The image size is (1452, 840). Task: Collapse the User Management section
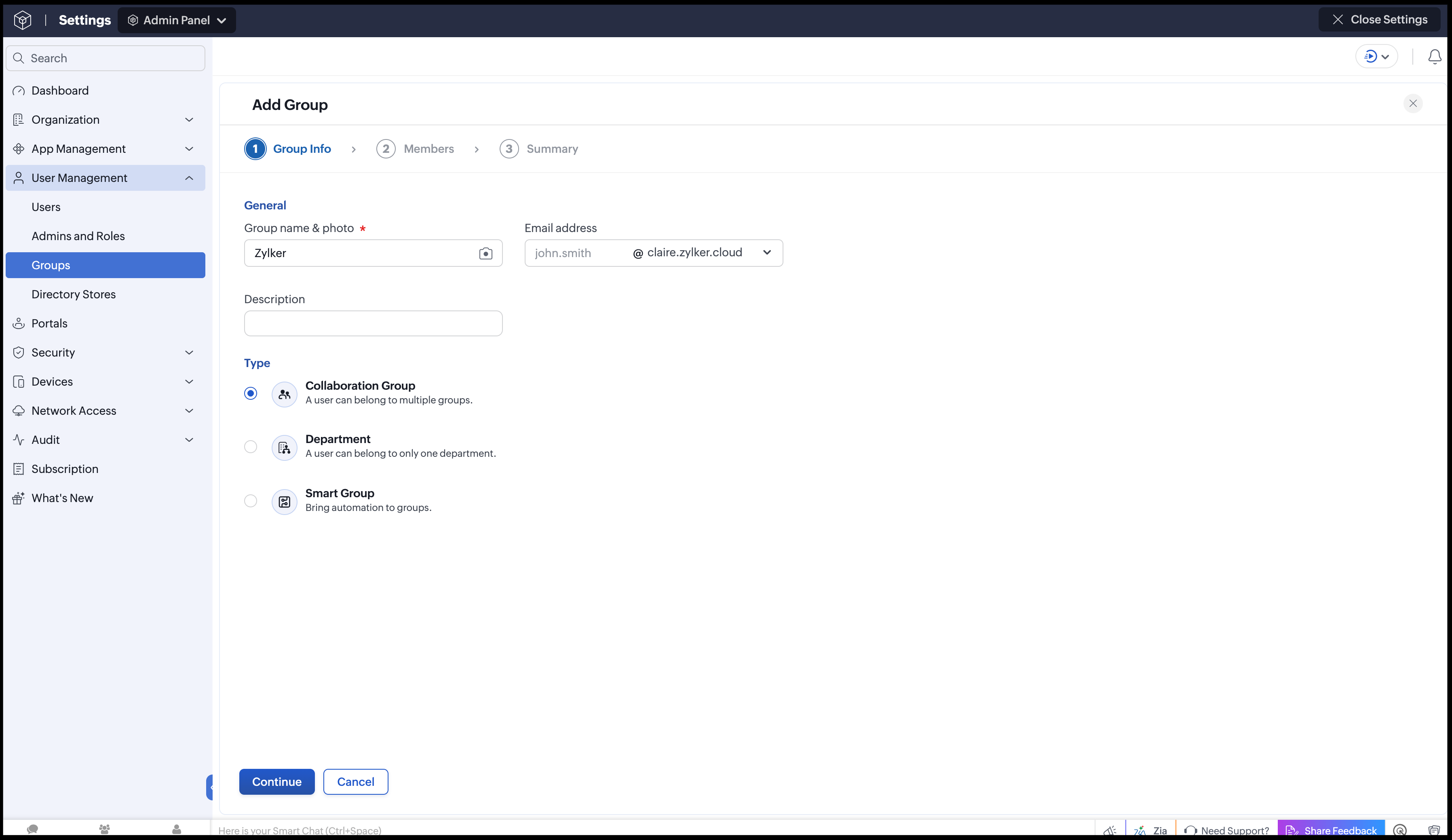click(106, 178)
